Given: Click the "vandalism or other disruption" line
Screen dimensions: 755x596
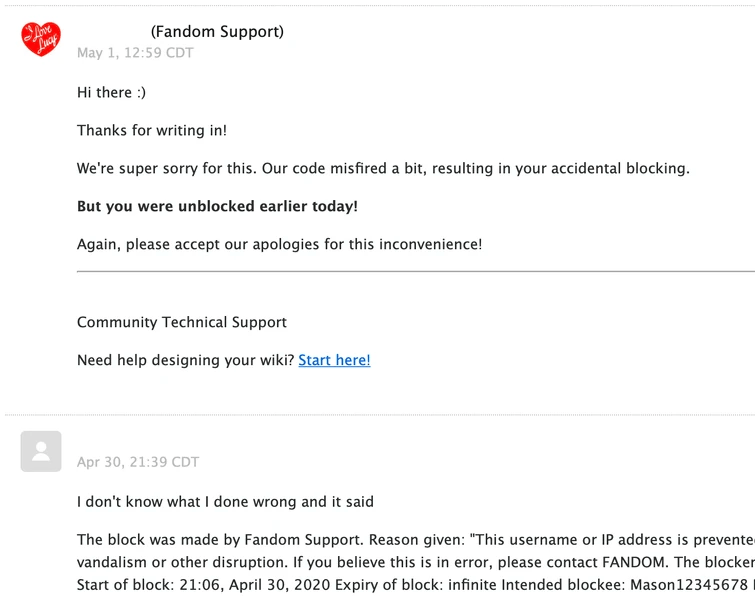Looking at the screenshot, I should (416, 562).
